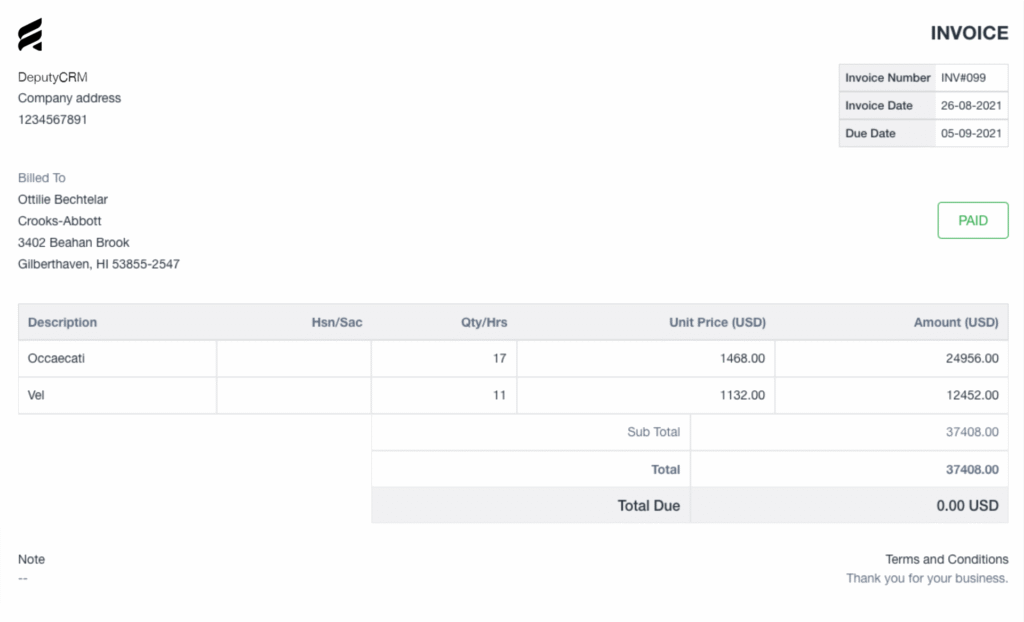Click the Sub Total value 37408.00
This screenshot has height=622, width=1024.
(x=971, y=432)
